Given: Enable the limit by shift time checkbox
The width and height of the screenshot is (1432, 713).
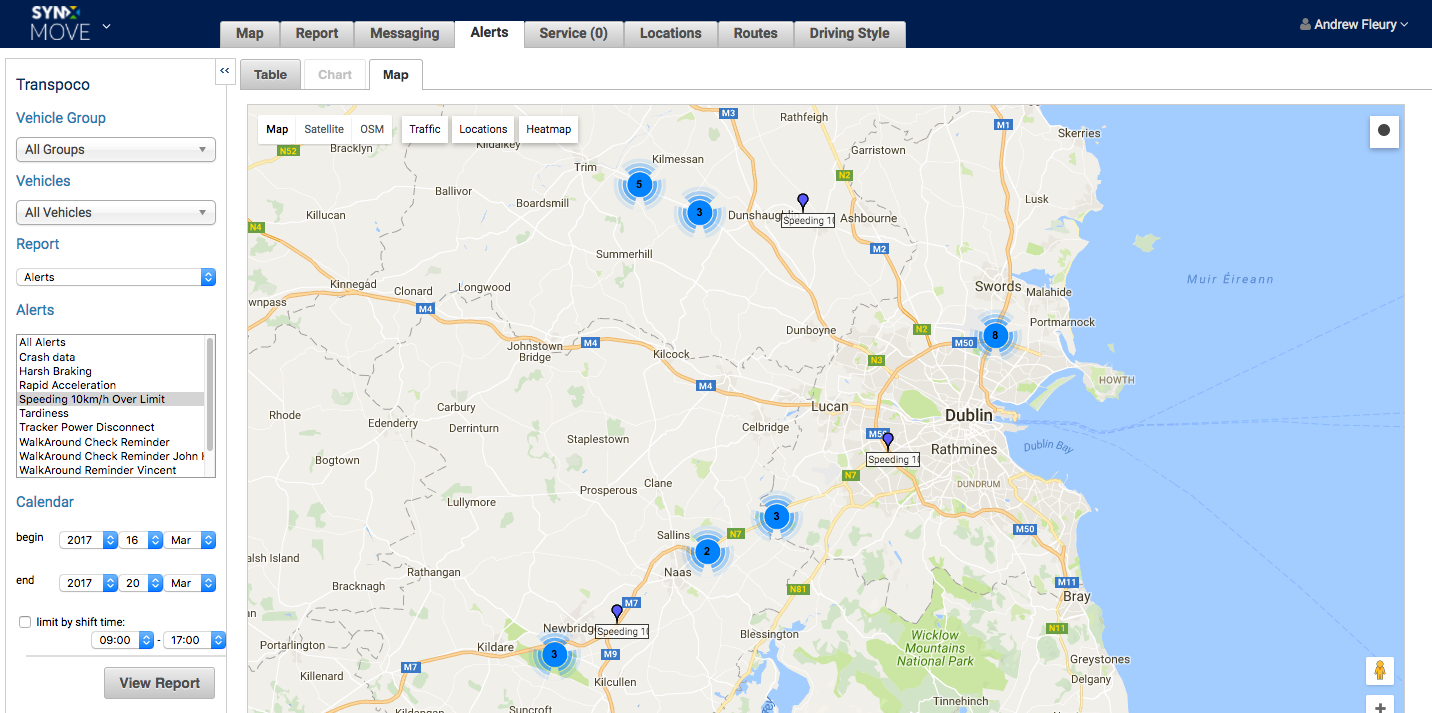Looking at the screenshot, I should pyautogui.click(x=25, y=622).
